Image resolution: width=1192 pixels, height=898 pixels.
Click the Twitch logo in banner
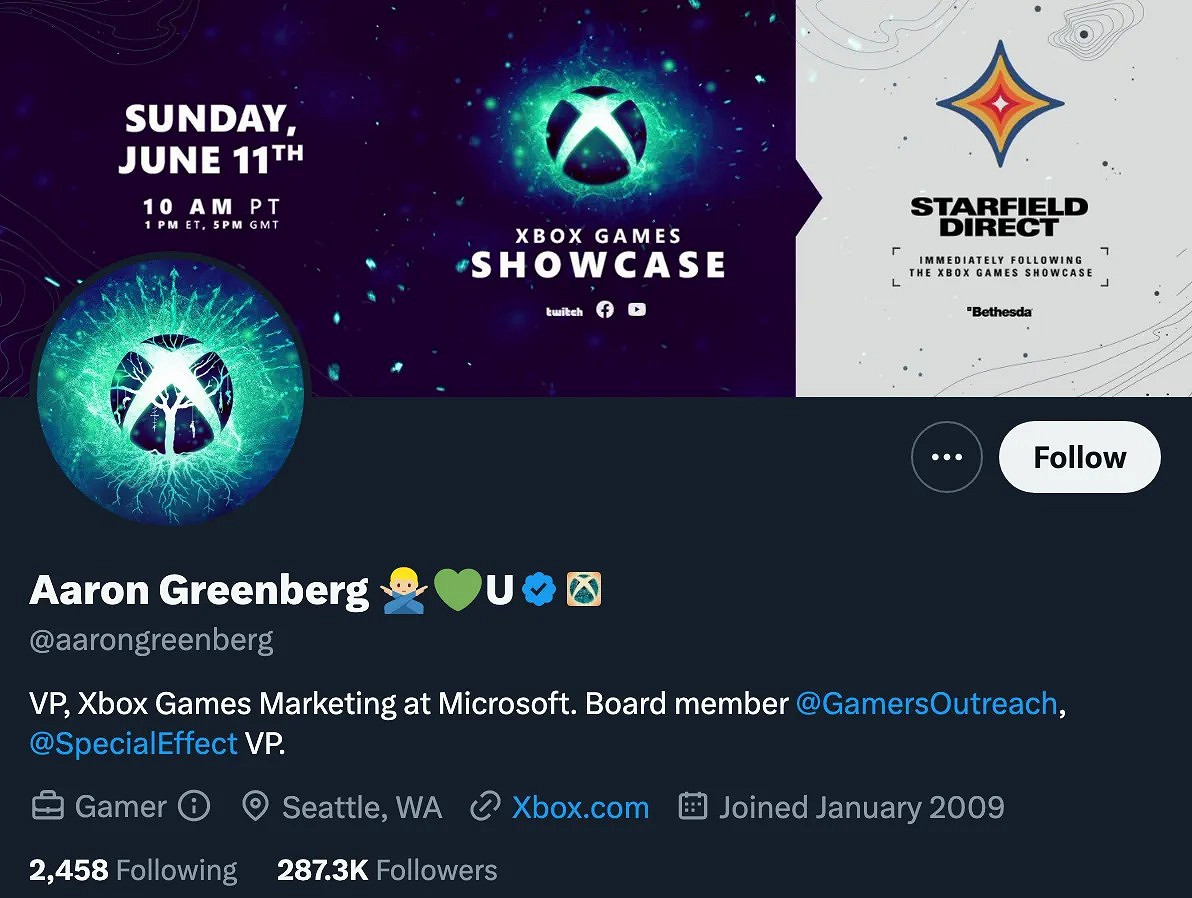[x=564, y=311]
